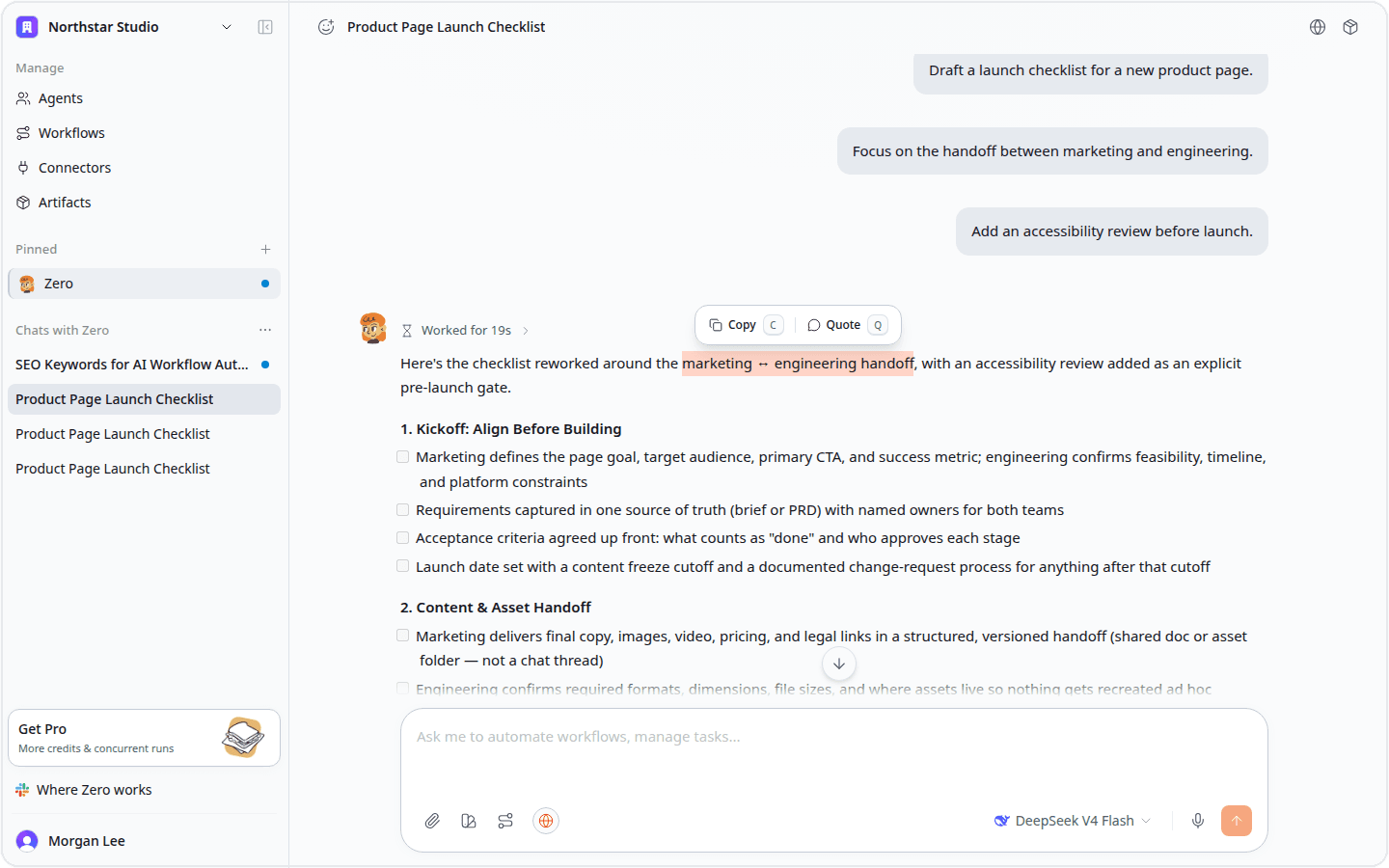Expand the 'Worked for 19s' details
Viewport: 1389px width, 868px height.
[x=467, y=331]
